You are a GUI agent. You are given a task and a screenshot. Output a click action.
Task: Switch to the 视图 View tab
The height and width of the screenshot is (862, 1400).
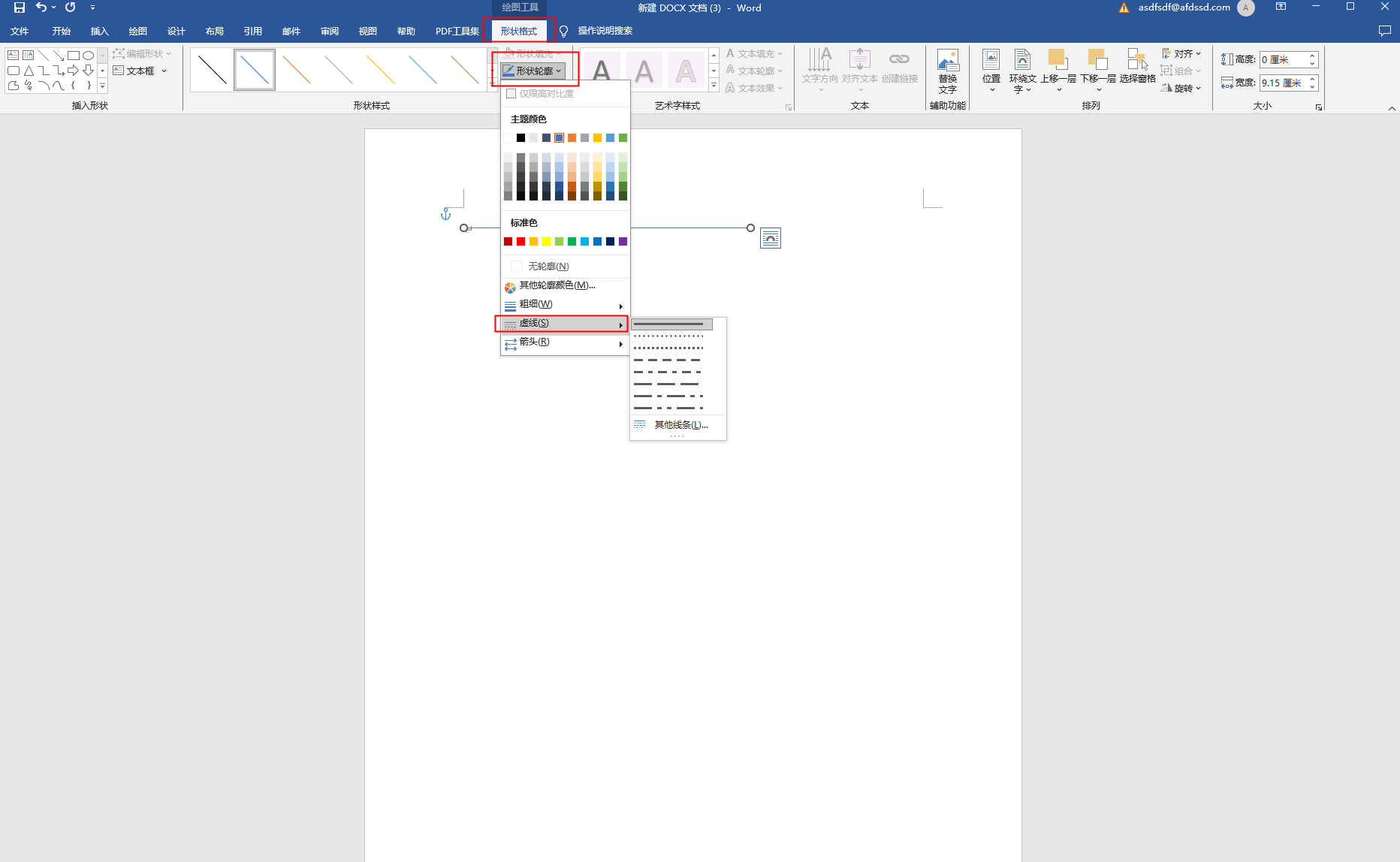point(368,31)
